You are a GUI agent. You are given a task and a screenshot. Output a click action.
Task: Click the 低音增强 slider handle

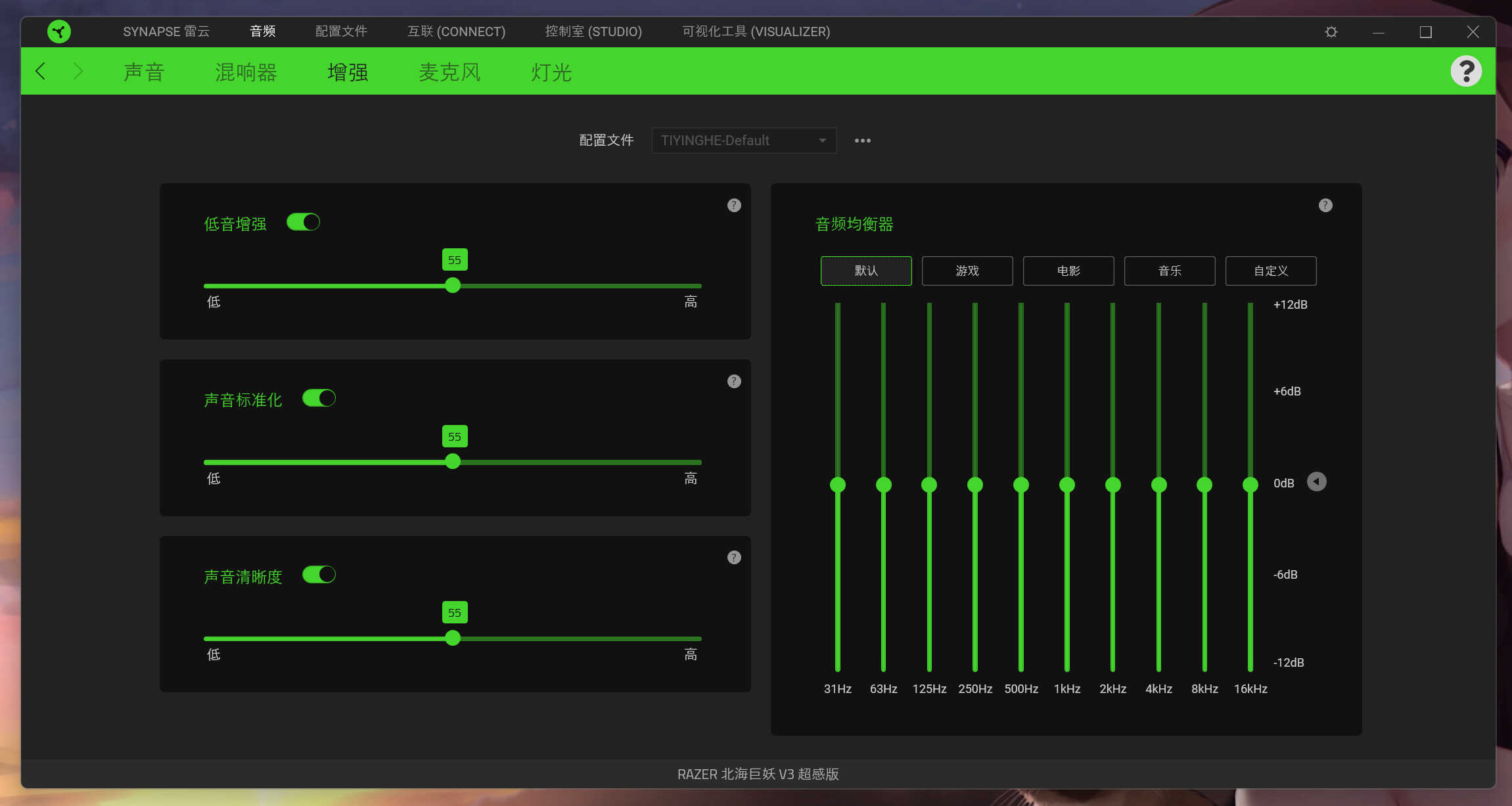[x=453, y=285]
